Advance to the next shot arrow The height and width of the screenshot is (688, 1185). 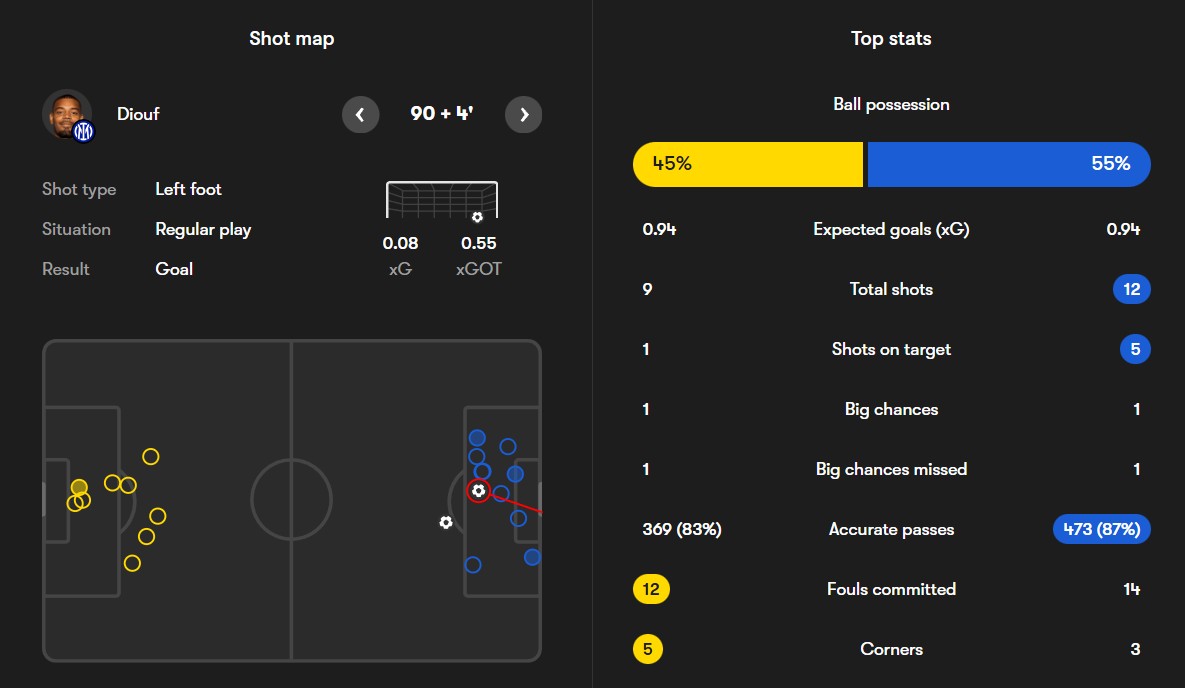[524, 115]
